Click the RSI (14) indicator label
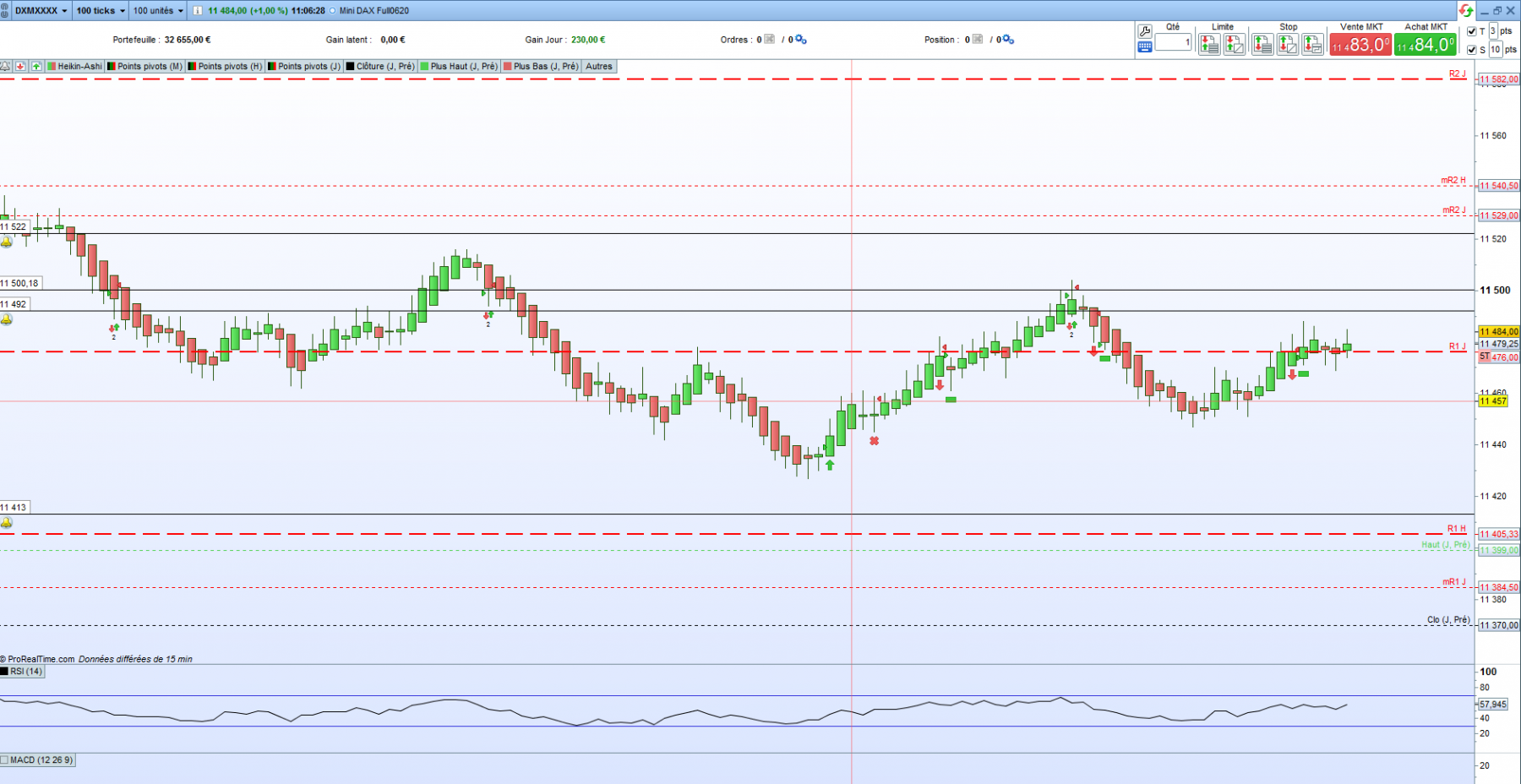Screen dimensions: 1521x784 (22, 672)
